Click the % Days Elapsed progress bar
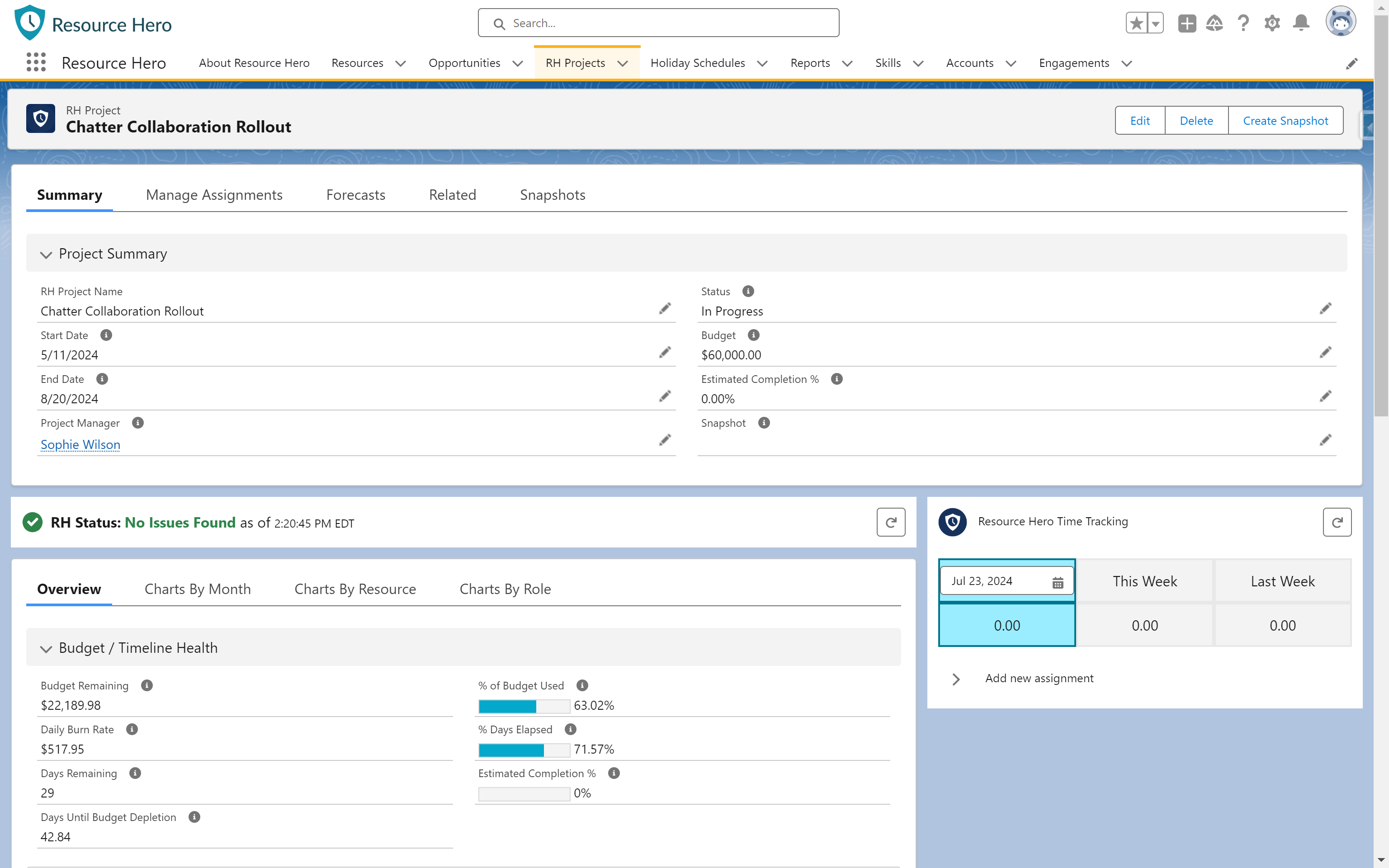Screen dimensions: 1389x868 [524, 750]
